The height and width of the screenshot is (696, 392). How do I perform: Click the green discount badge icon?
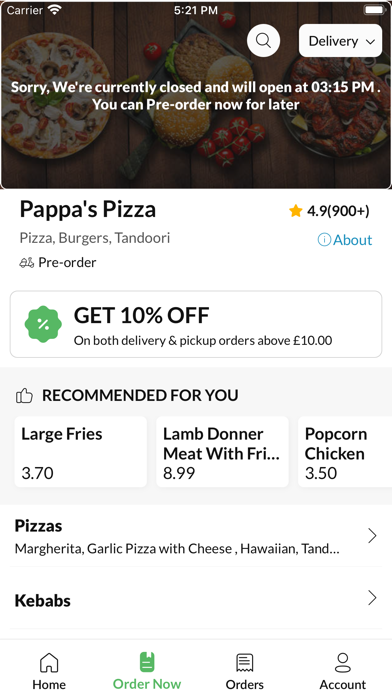(43, 324)
